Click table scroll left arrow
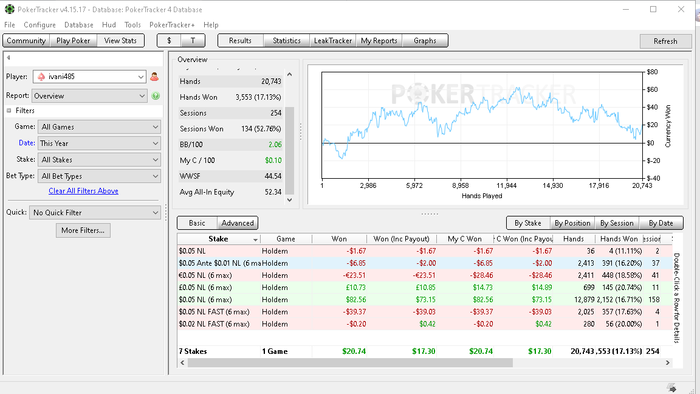Viewport: 700px width, 394px height. point(182,363)
